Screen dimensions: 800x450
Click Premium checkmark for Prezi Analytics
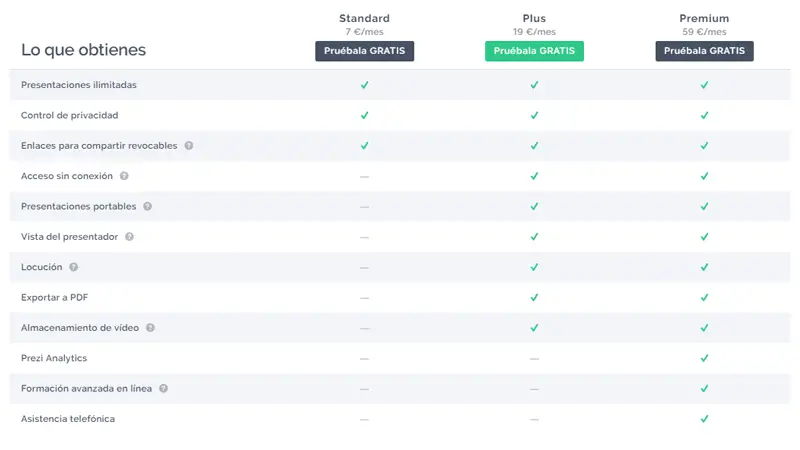point(704,358)
